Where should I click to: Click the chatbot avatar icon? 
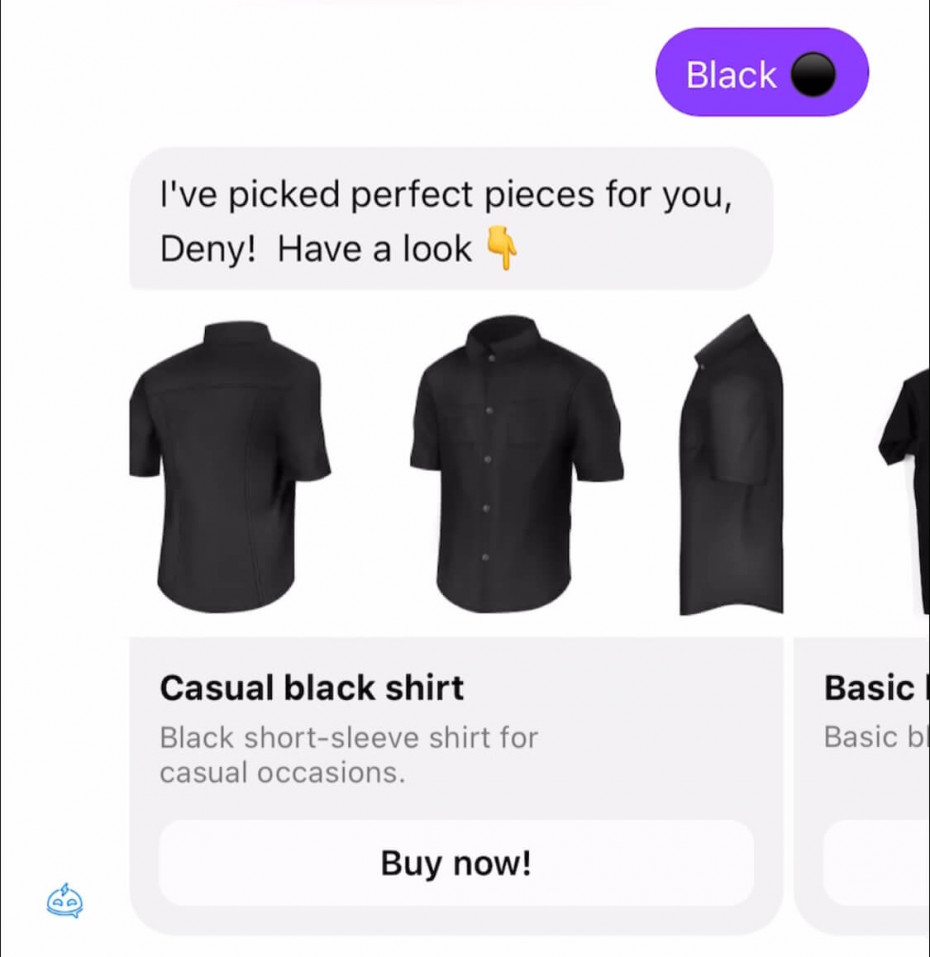point(65,901)
